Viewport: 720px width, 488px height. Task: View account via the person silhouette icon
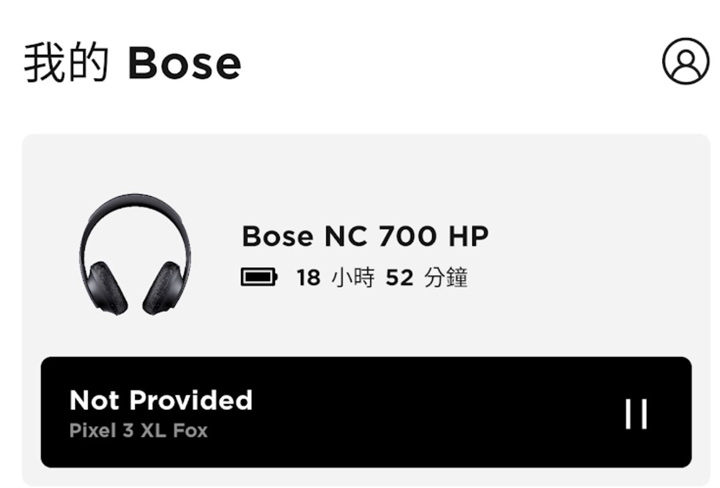686,61
